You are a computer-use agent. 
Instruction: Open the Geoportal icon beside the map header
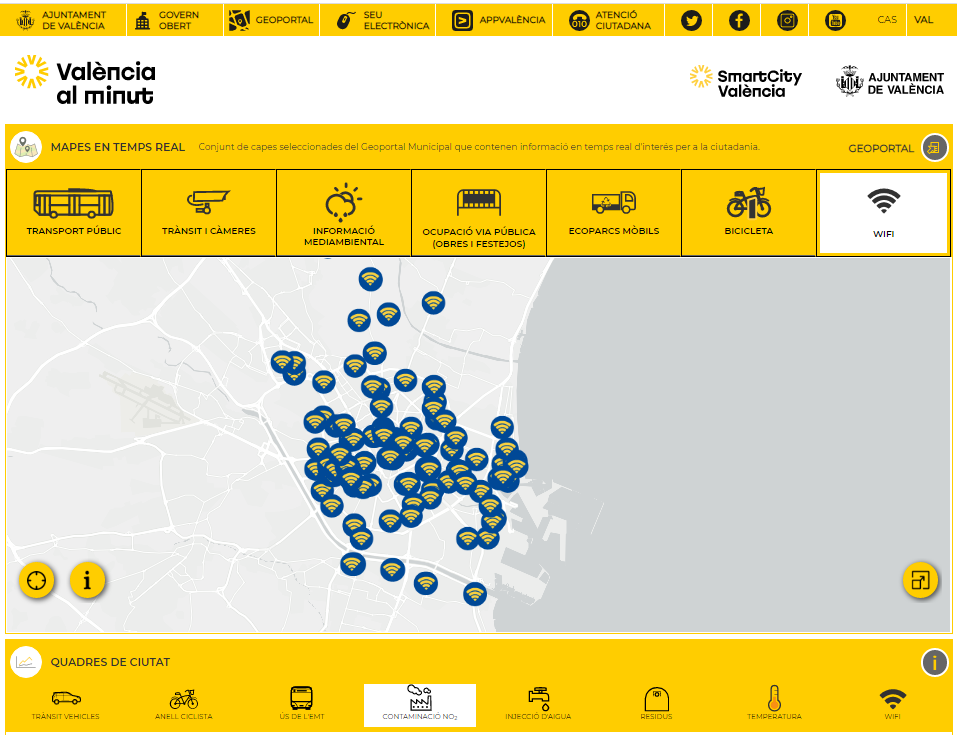pos(934,148)
